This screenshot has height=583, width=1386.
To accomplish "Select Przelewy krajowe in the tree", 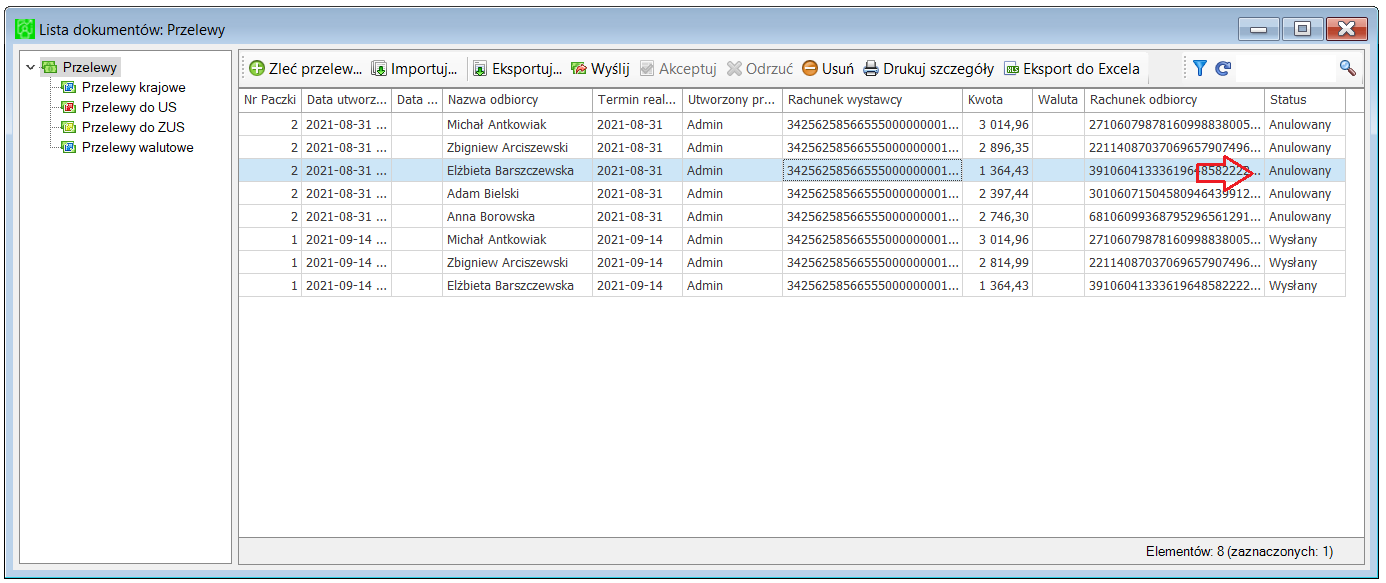I will point(133,88).
